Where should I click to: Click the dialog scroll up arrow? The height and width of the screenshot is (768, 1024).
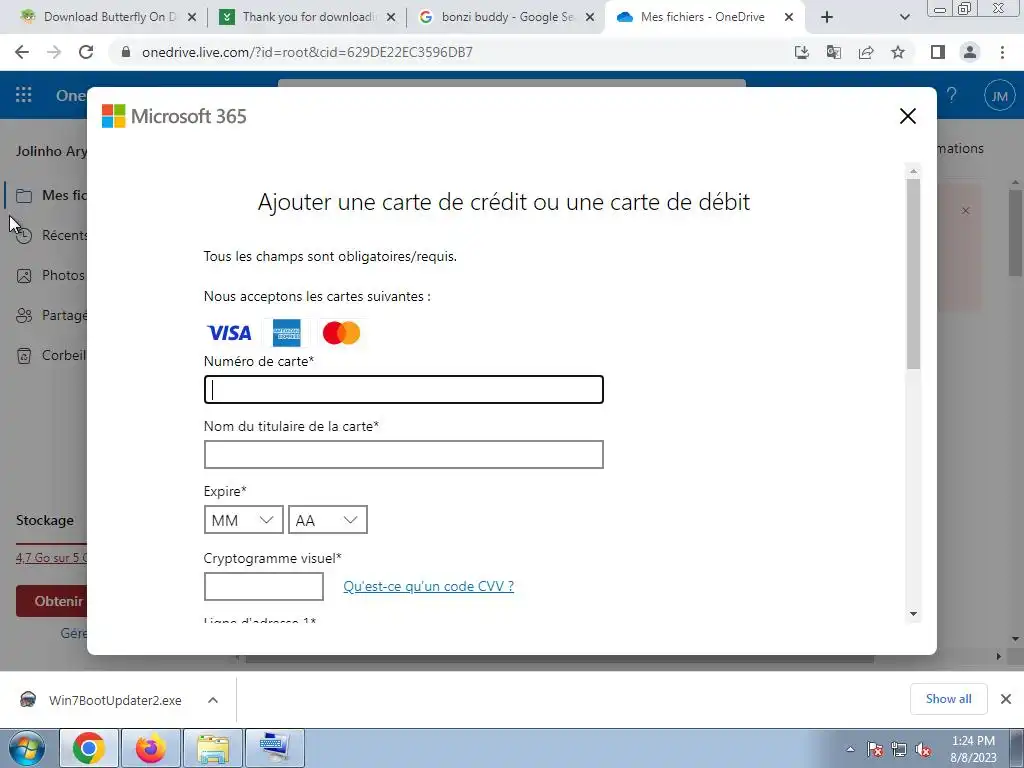point(913,171)
